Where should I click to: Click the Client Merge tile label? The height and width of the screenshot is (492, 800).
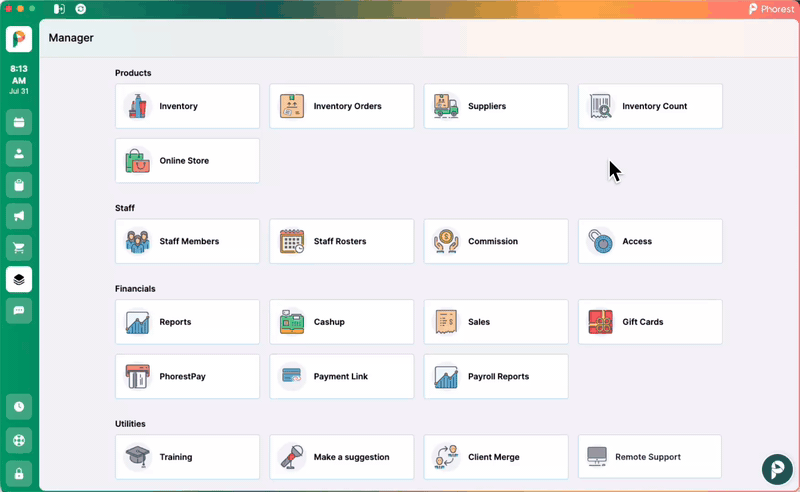[493, 457]
